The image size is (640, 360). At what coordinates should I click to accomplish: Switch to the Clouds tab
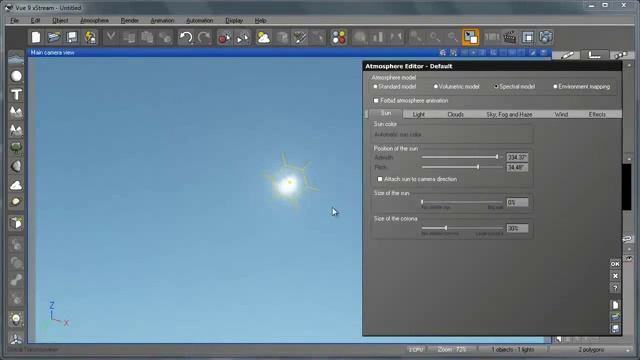455,114
